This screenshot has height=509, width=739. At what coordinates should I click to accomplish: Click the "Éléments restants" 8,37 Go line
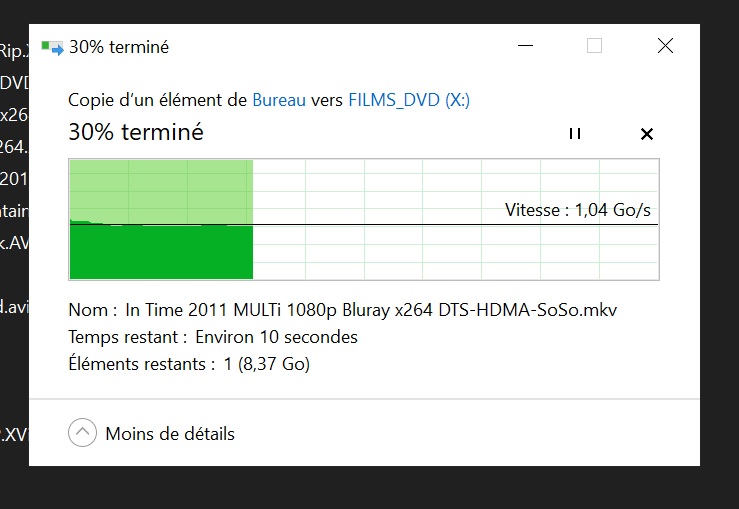(x=189, y=364)
